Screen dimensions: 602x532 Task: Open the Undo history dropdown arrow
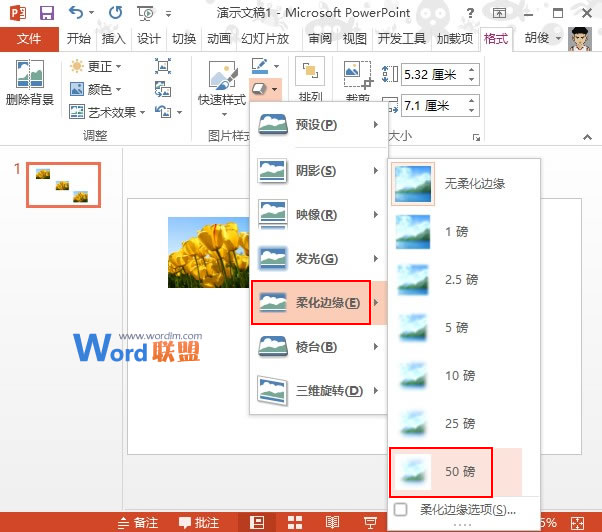[x=91, y=13]
